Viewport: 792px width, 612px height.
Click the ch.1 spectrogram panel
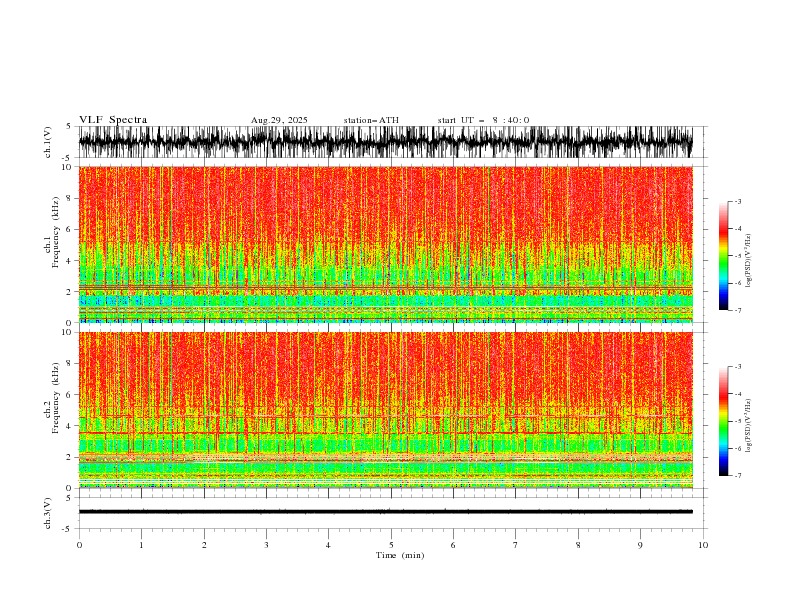pos(386,244)
